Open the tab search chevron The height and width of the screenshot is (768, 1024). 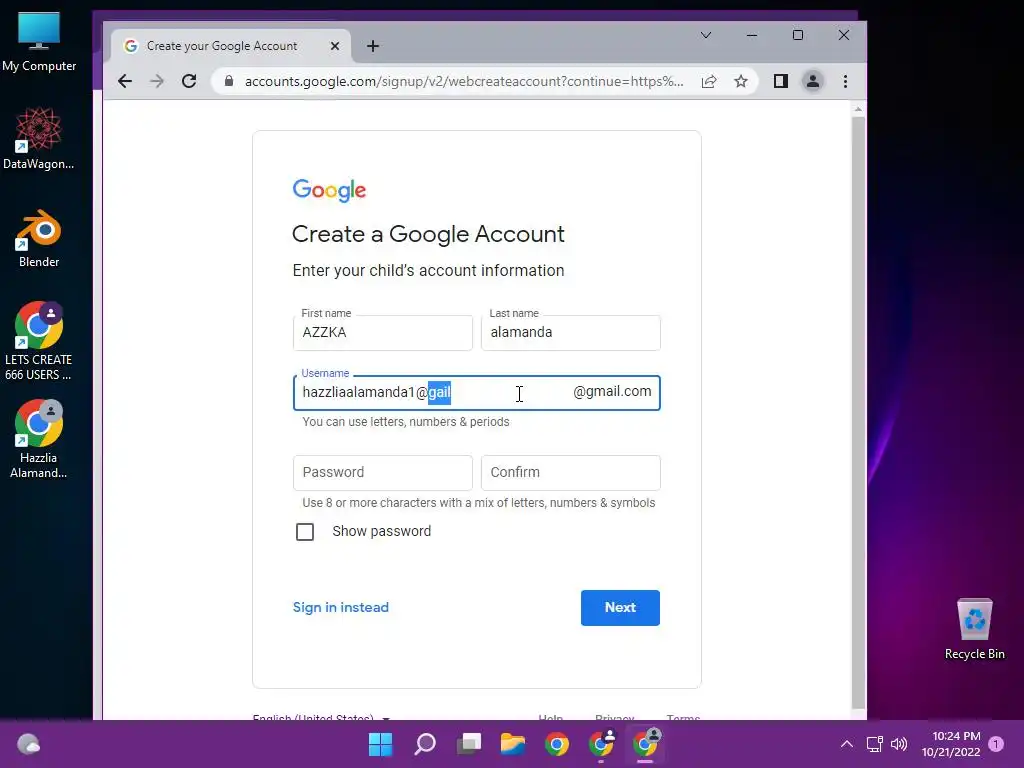(706, 35)
